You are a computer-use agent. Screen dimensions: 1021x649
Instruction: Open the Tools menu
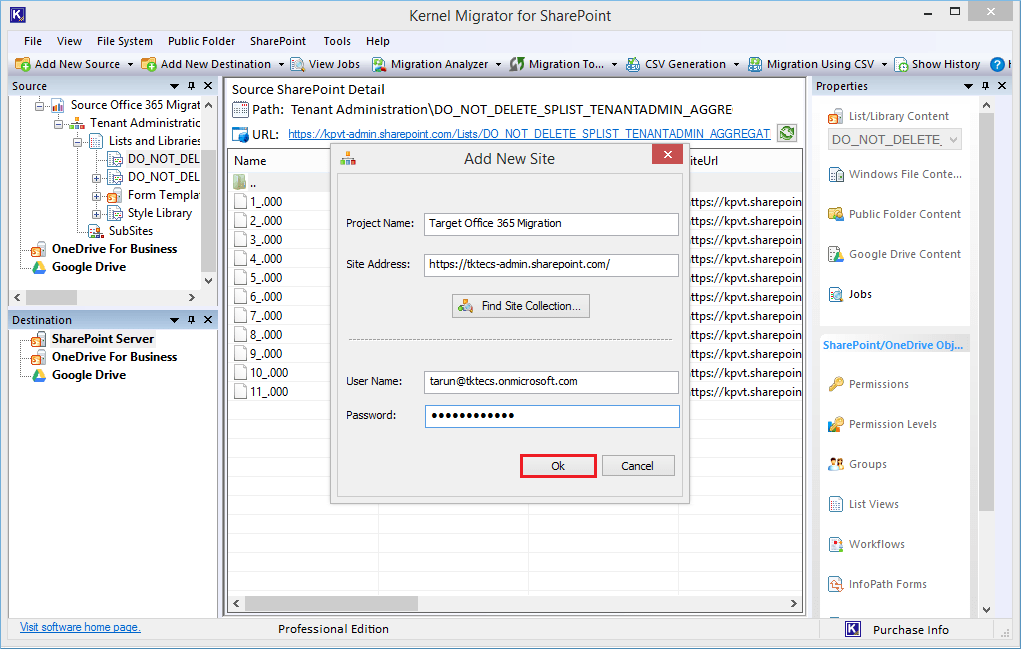[337, 41]
